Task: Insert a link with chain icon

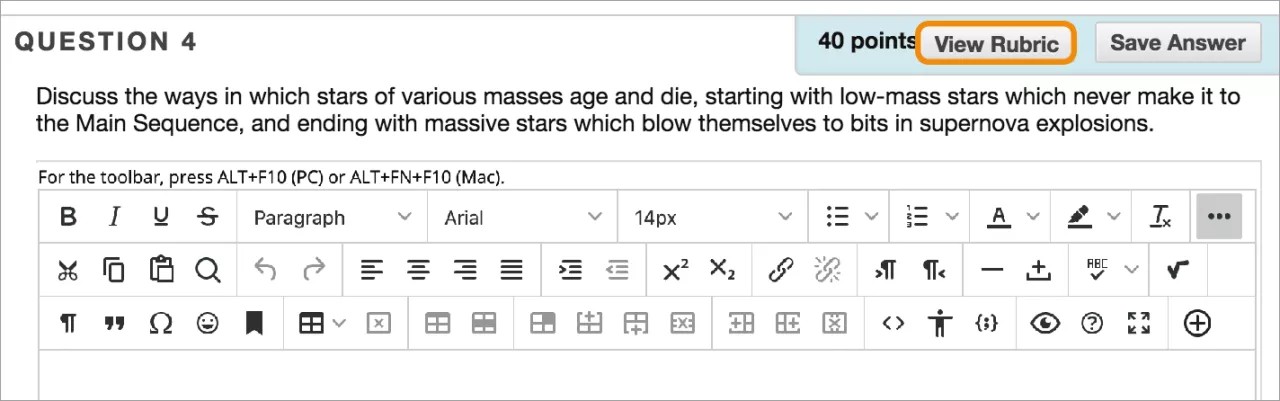Action: tap(780, 270)
